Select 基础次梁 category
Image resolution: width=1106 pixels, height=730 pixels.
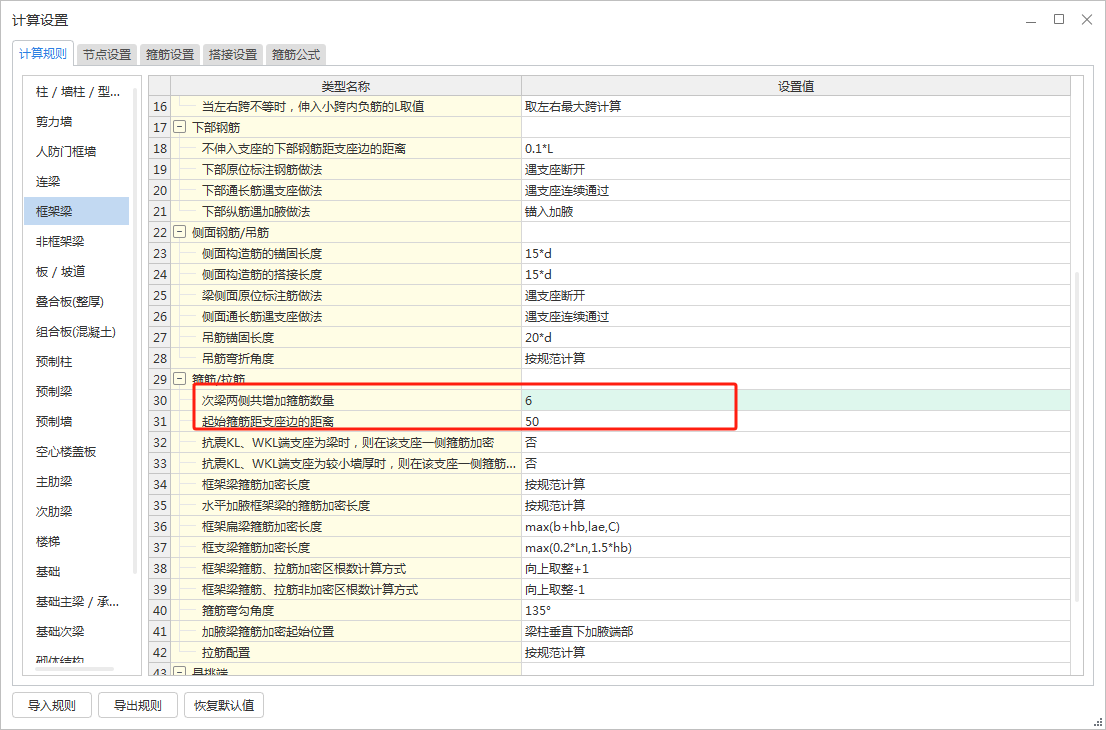pyautogui.click(x=76, y=631)
